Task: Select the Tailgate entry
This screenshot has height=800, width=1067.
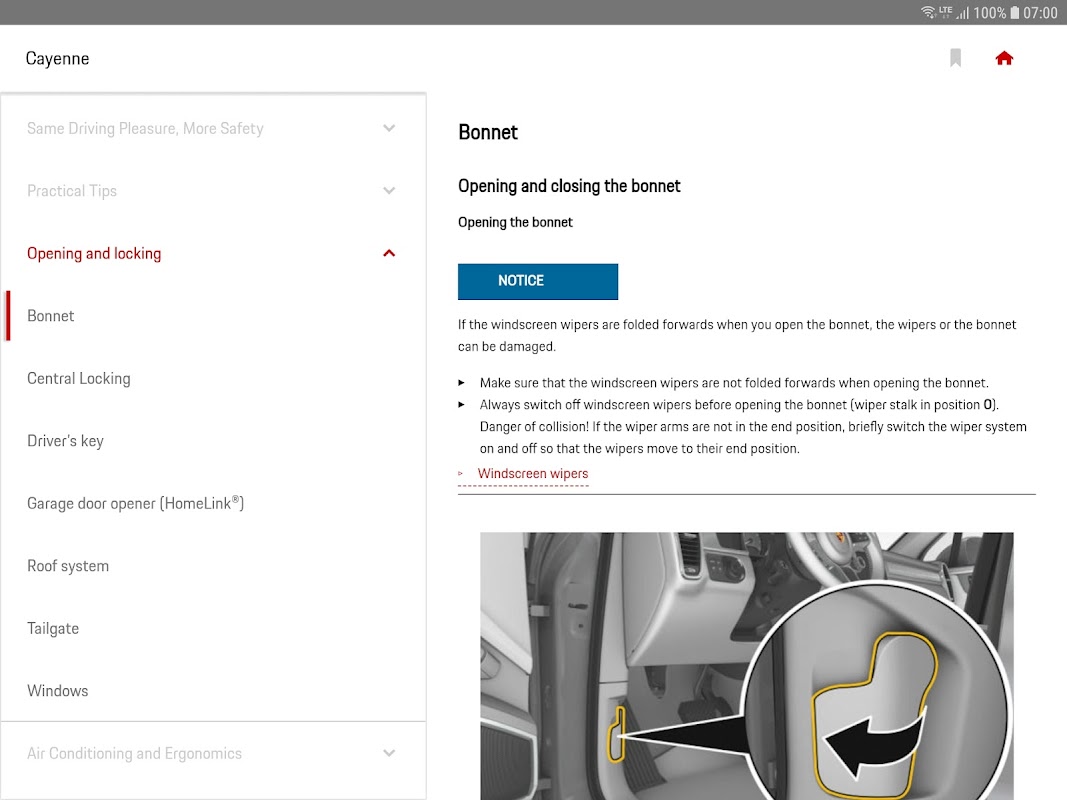Action: (213, 629)
